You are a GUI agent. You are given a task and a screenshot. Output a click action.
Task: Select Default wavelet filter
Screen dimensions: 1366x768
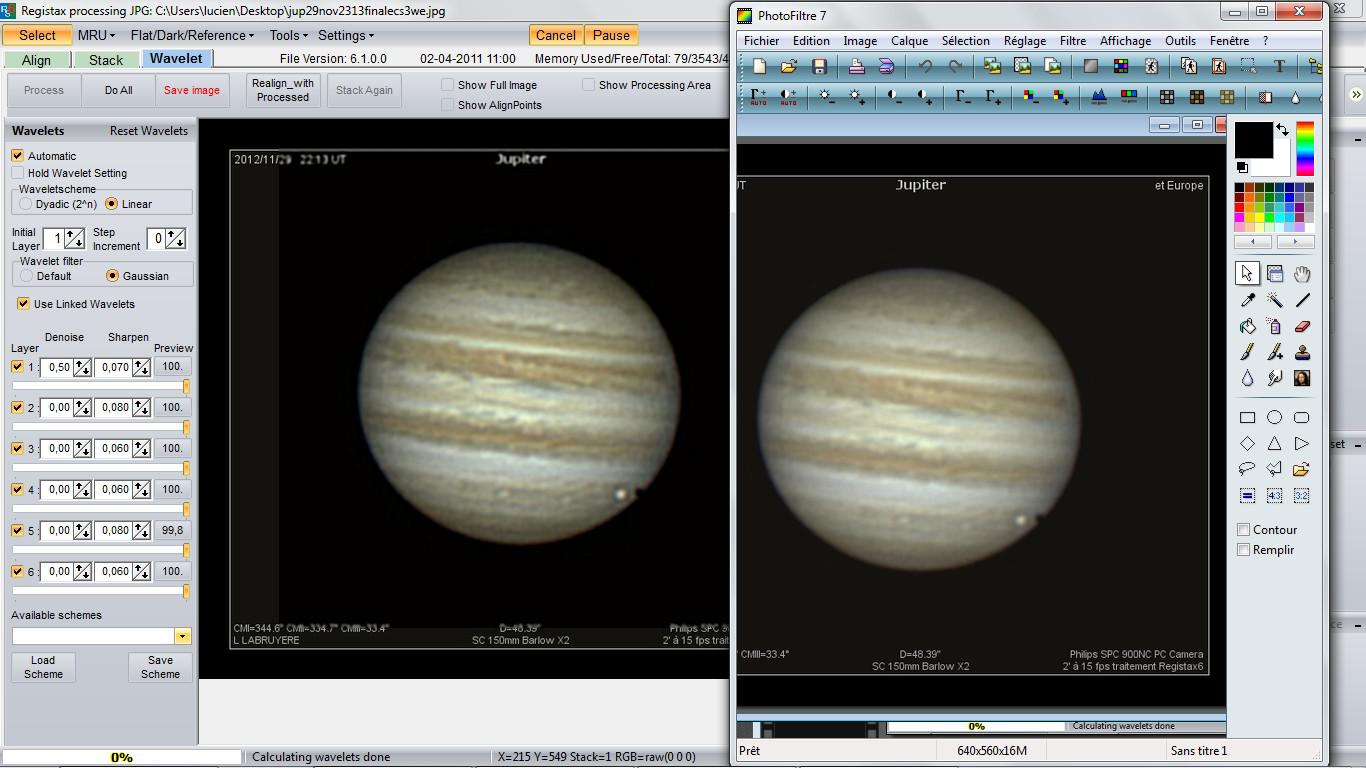(26, 276)
